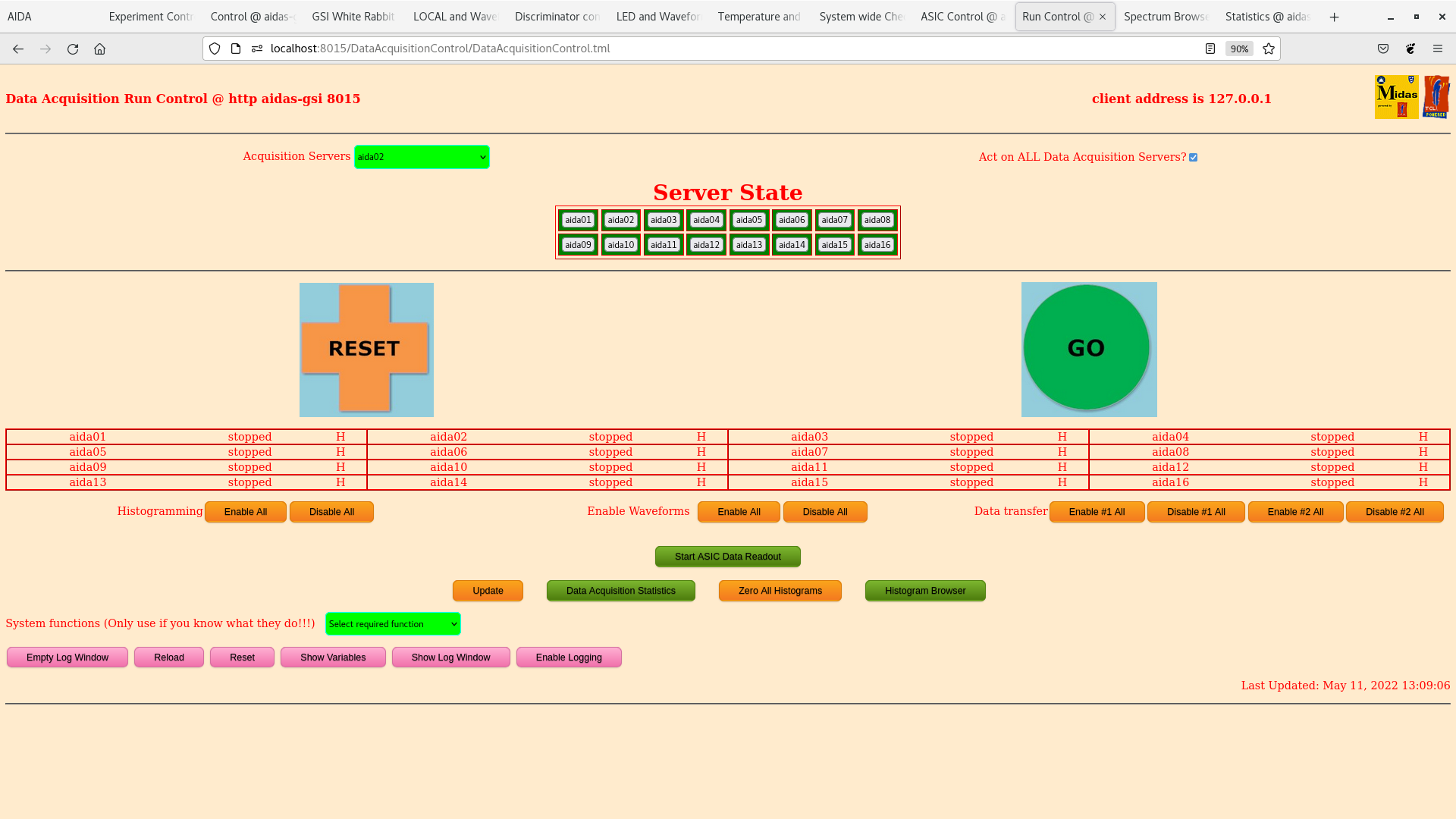
Task: Click the shield tracking protection icon
Action: [x=215, y=49]
